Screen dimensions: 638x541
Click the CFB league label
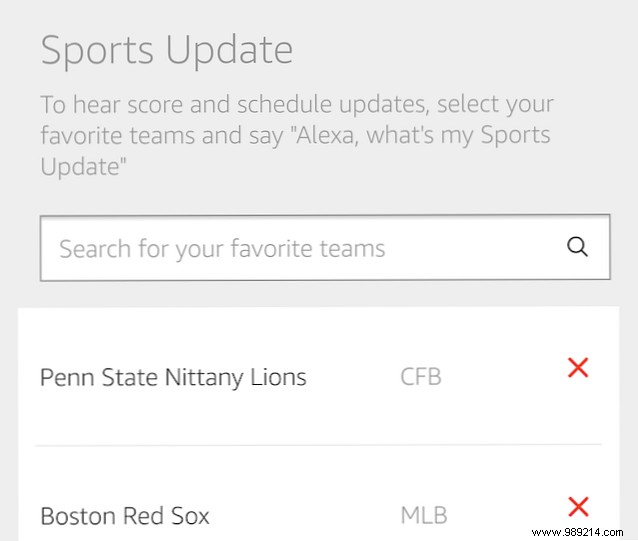(x=420, y=377)
